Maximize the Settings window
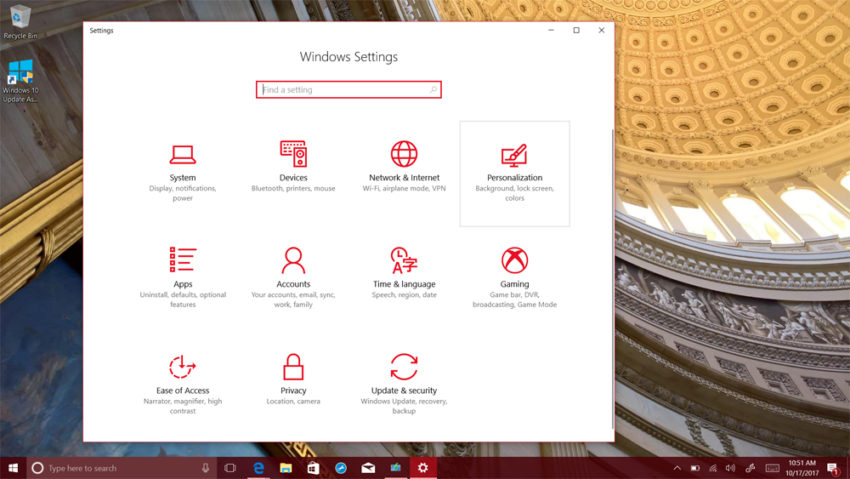The width and height of the screenshot is (850, 479). point(576,30)
